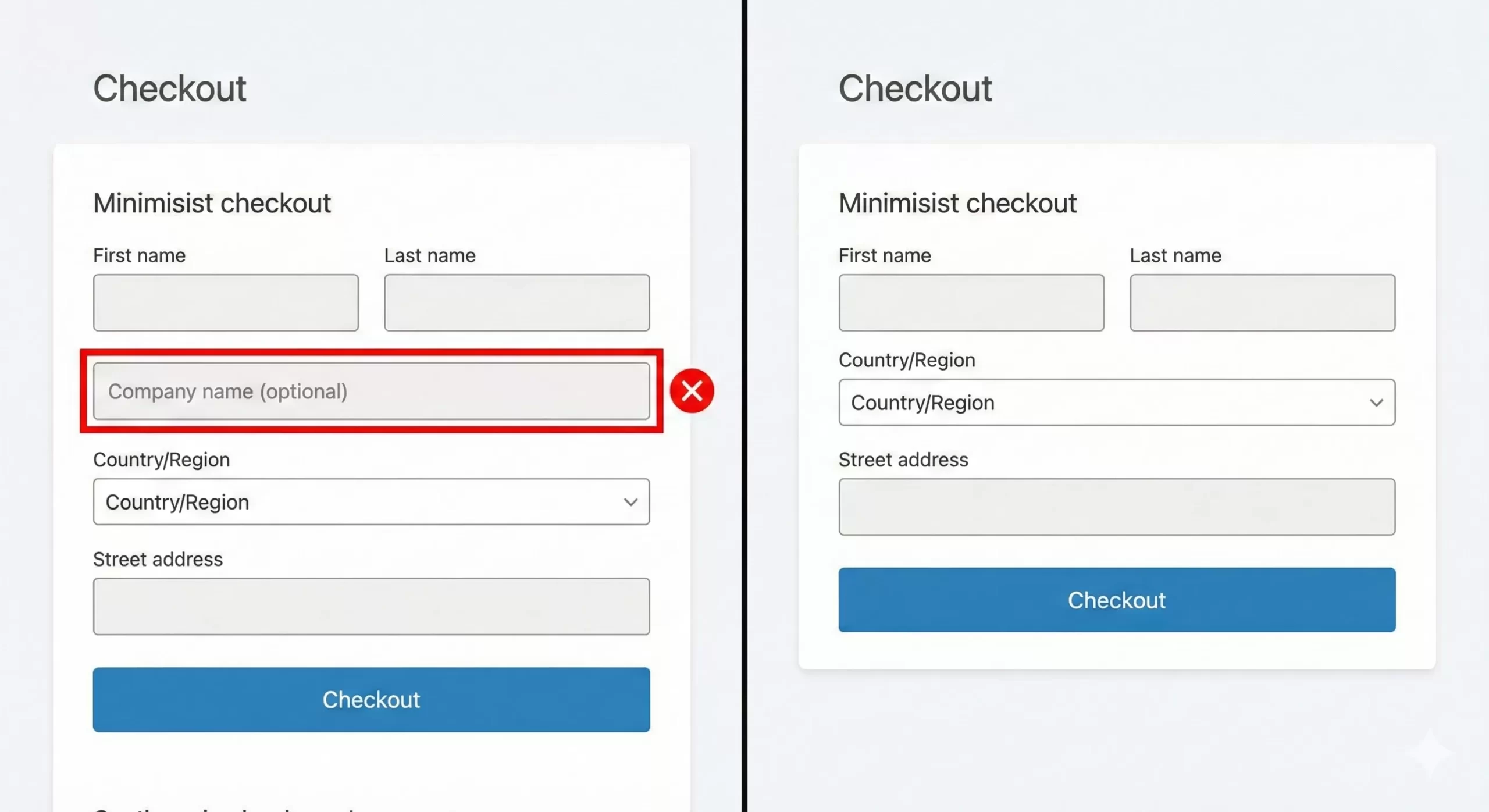Click the chevron arrow in the left form's Country/Region dropdown
The image size is (1489, 812).
[630, 502]
